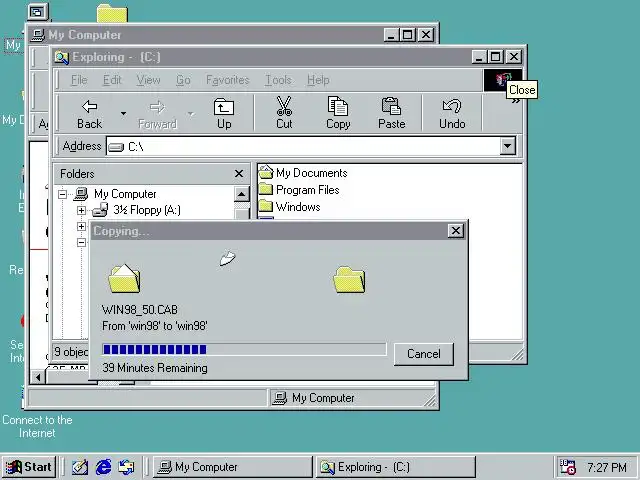Expand the Address bar dropdown arrow

pos(508,146)
